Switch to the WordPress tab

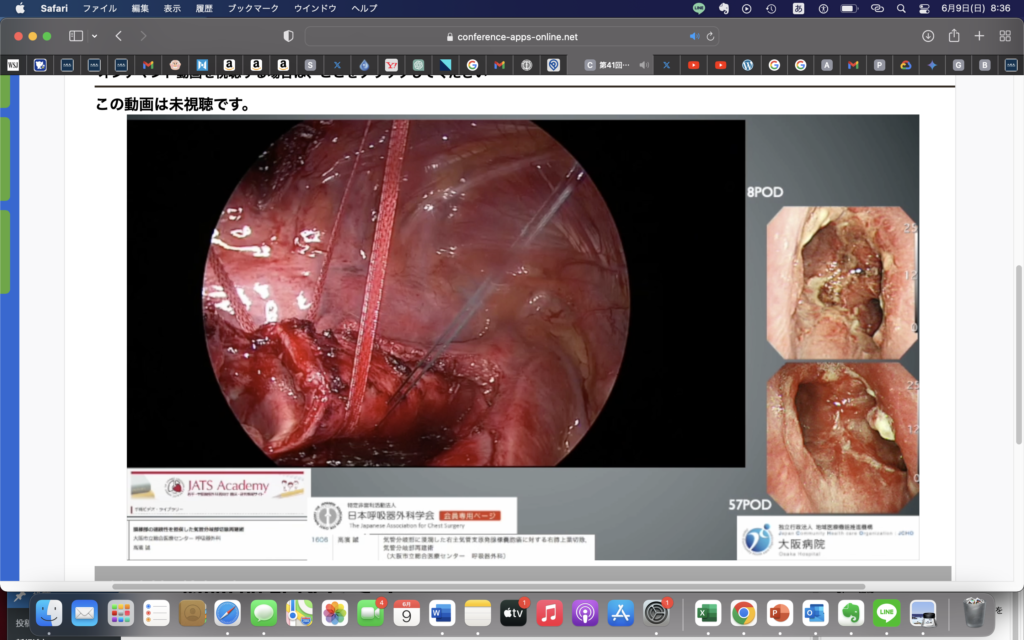[747, 65]
